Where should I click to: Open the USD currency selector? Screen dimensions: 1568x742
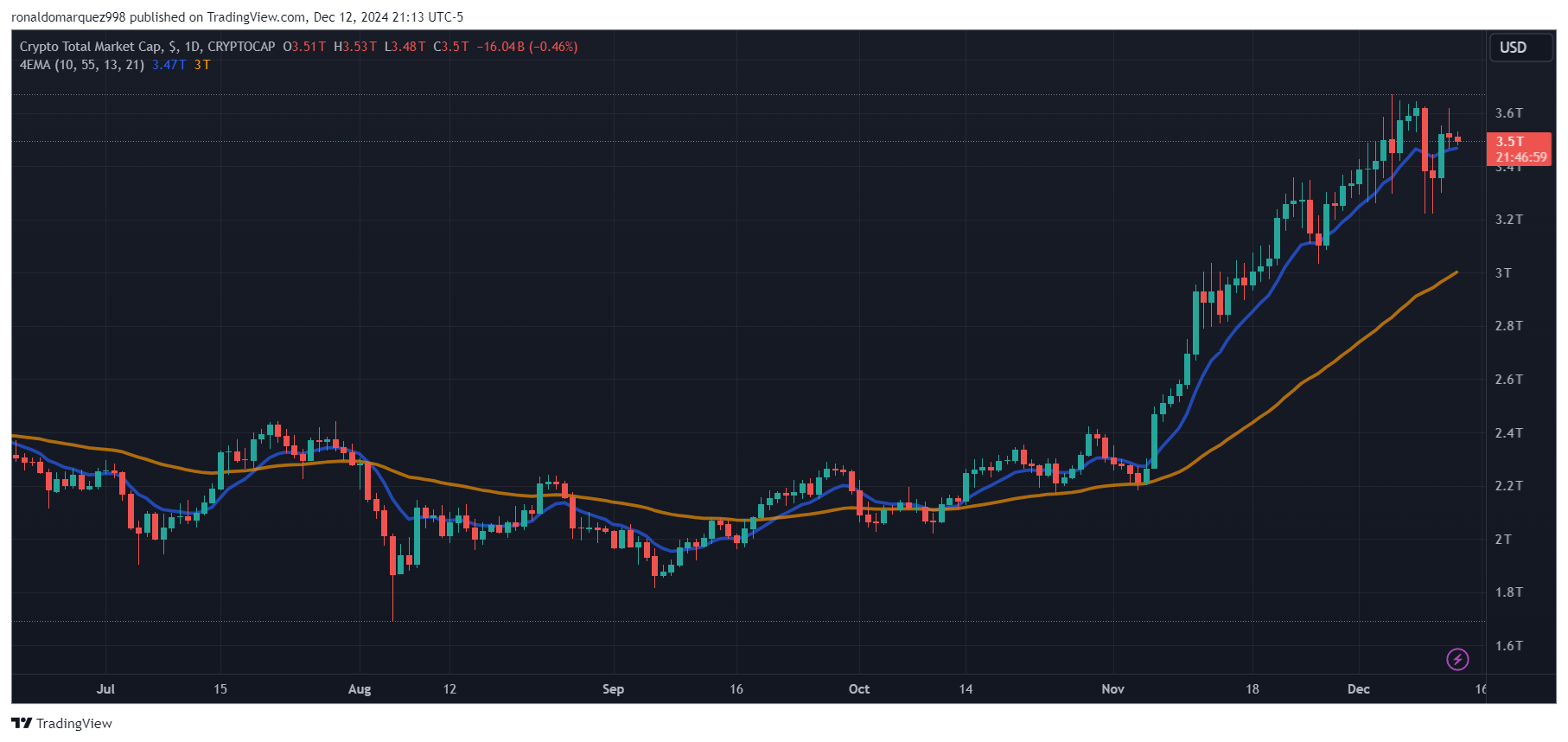coord(1513,48)
